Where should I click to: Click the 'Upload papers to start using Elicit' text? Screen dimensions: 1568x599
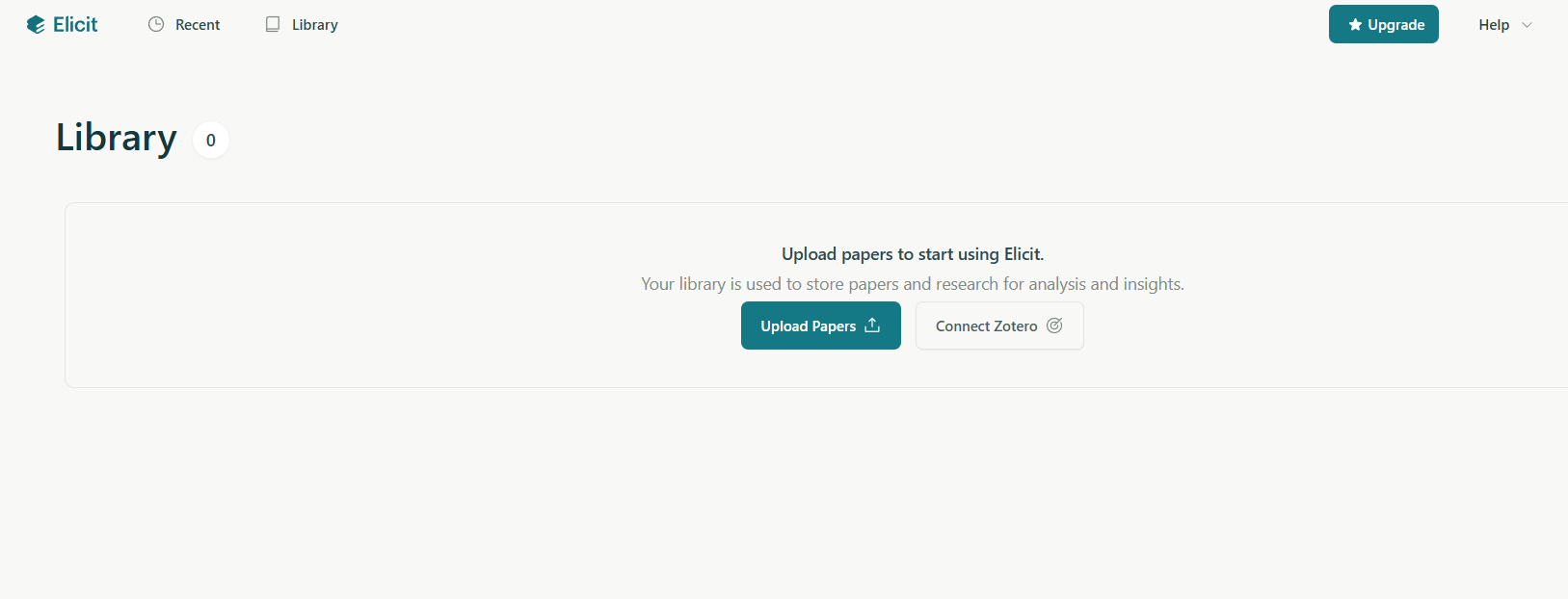[x=913, y=254]
